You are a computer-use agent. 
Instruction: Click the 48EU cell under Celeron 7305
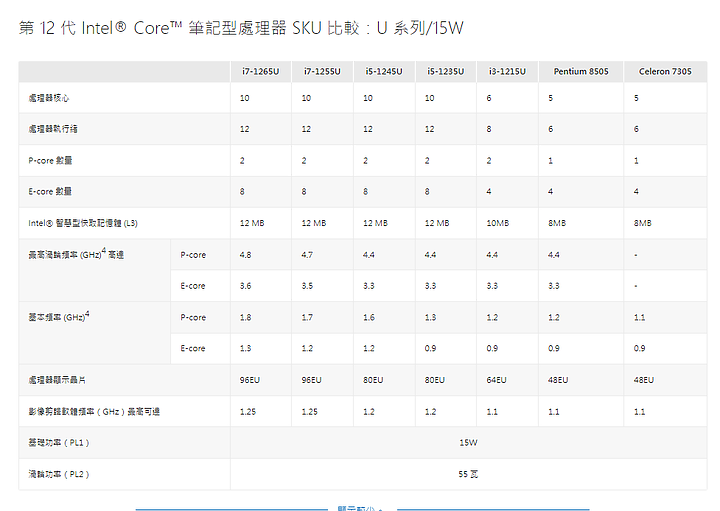(x=644, y=380)
